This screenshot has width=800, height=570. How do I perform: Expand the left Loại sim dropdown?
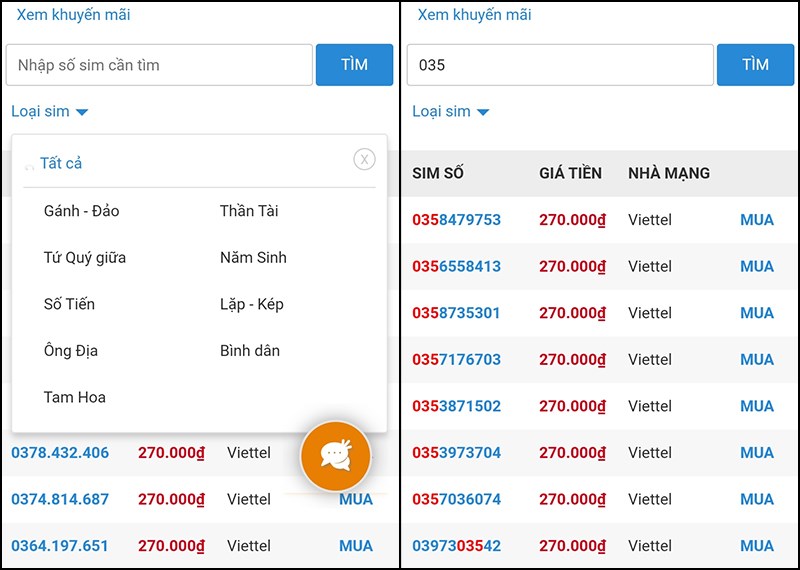(x=49, y=112)
